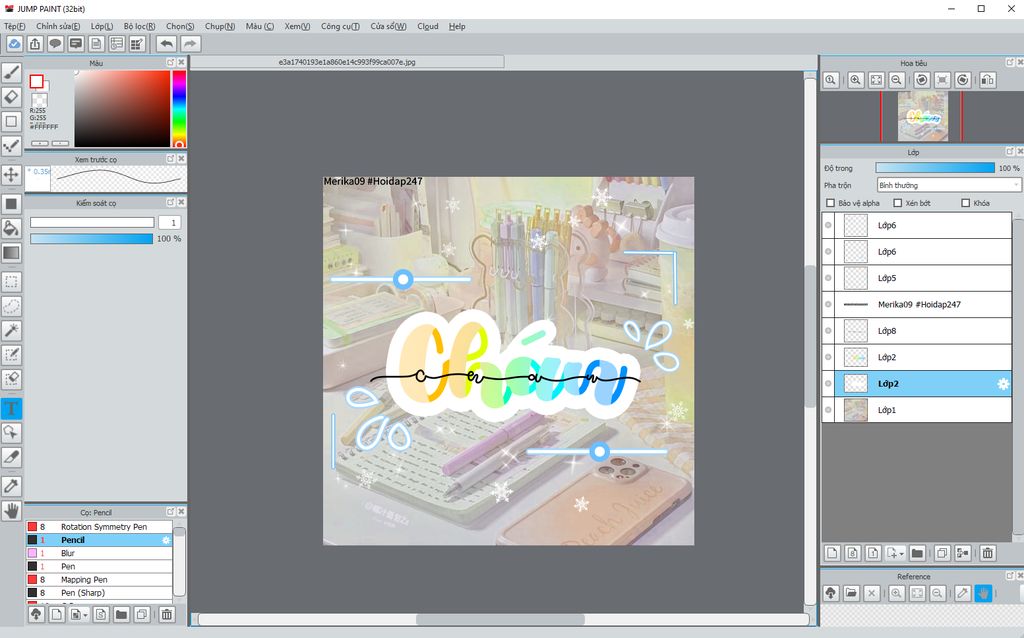Image resolution: width=1024 pixels, height=638 pixels.
Task: Toggle the Xén bớt clipping checkbox
Action: (898, 203)
